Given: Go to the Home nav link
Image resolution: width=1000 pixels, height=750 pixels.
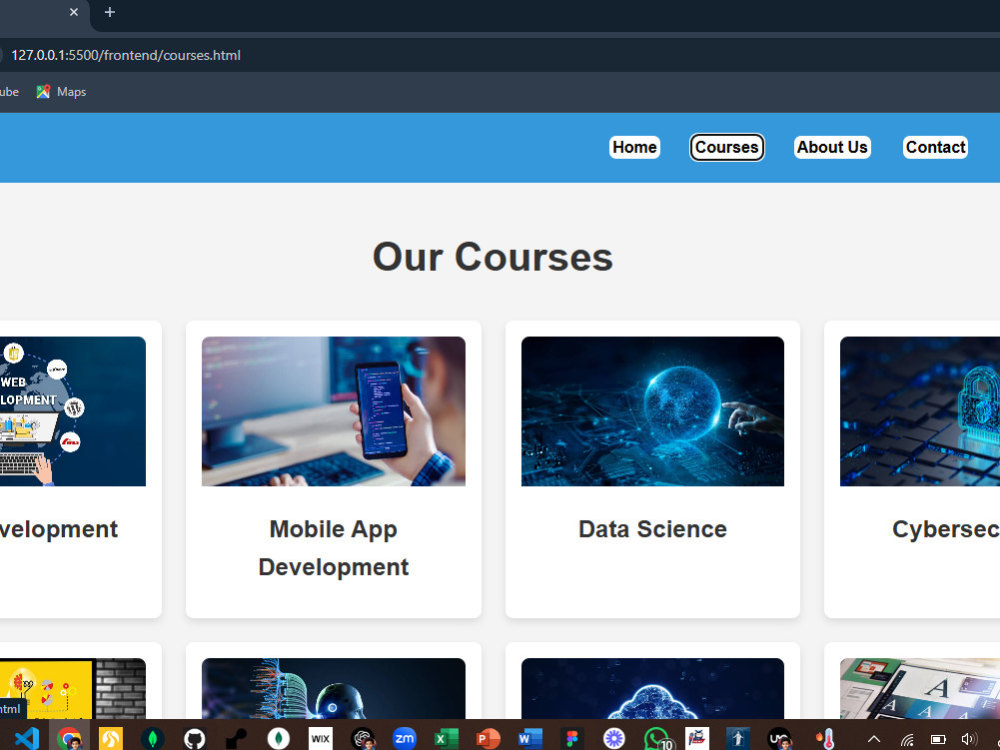Looking at the screenshot, I should click(x=635, y=147).
